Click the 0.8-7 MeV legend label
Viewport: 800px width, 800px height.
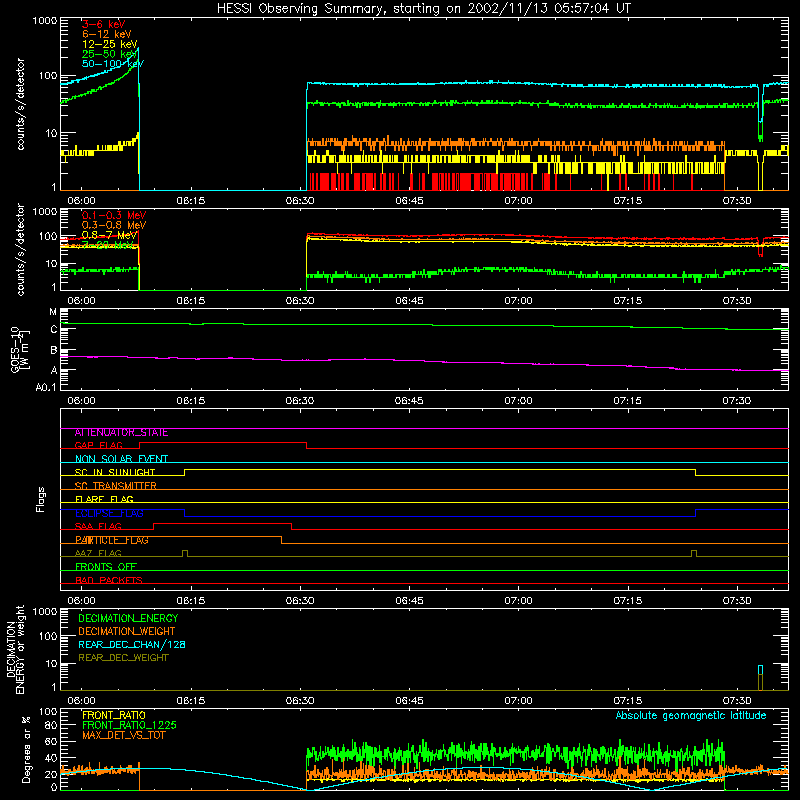109,235
